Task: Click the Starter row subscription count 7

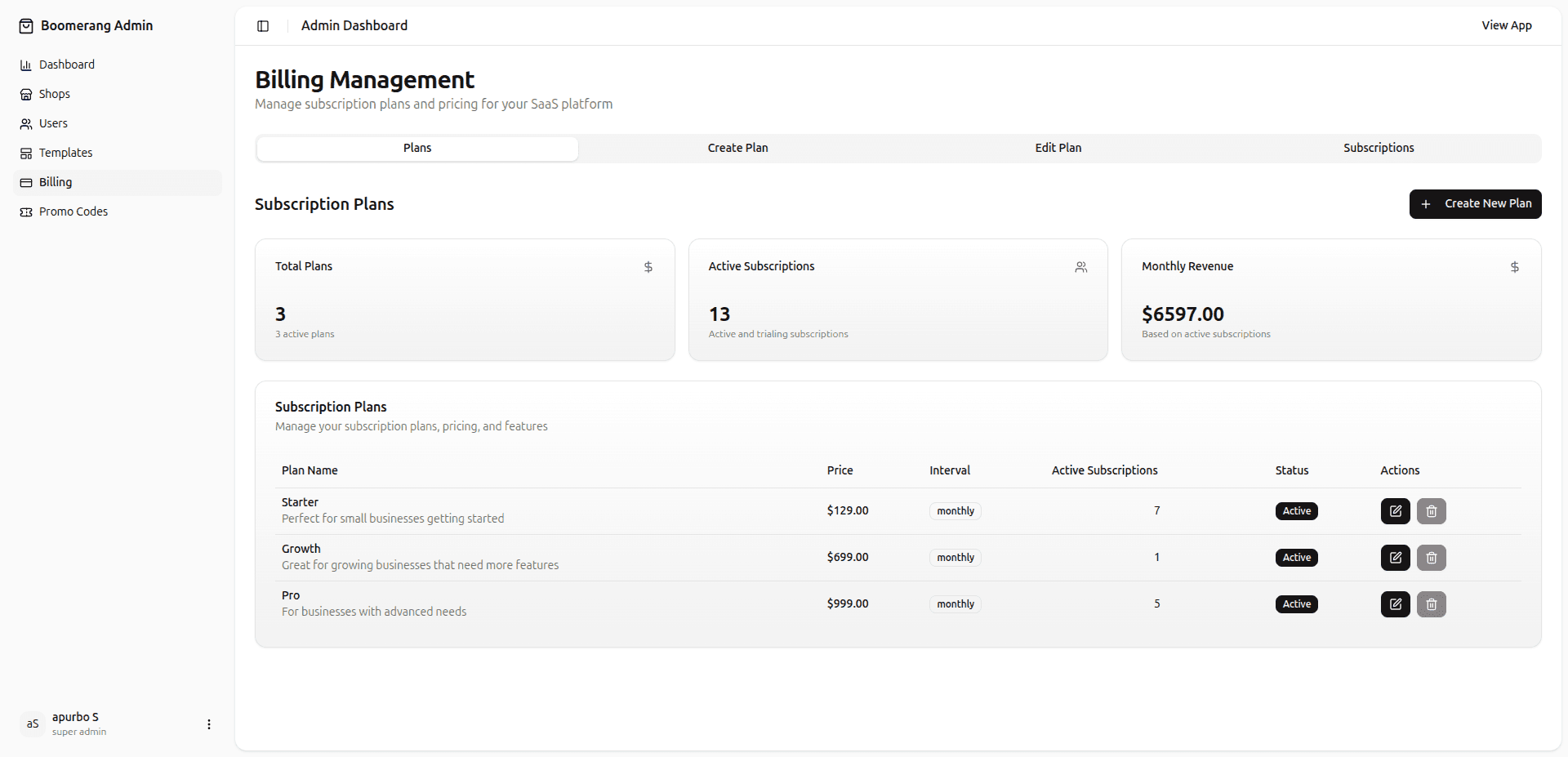Action: coord(1156,511)
